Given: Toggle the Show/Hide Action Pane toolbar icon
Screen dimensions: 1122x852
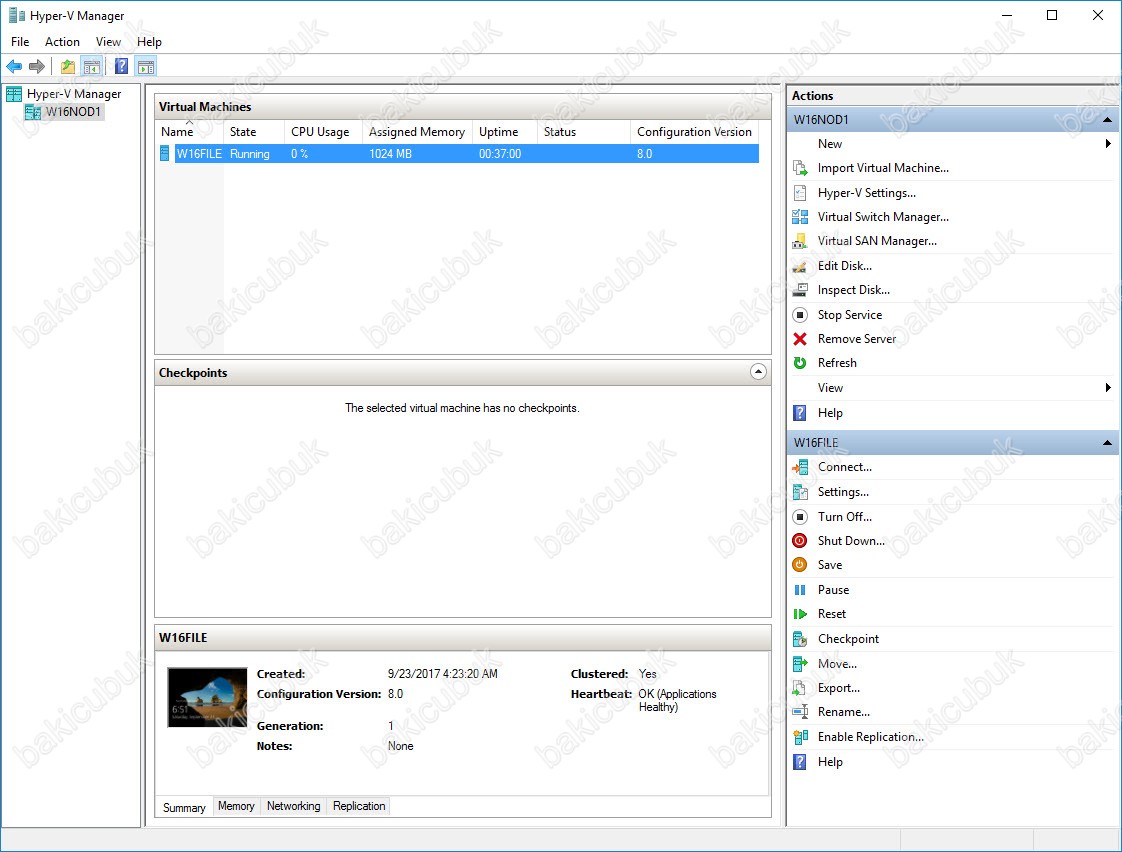Looking at the screenshot, I should (x=146, y=67).
